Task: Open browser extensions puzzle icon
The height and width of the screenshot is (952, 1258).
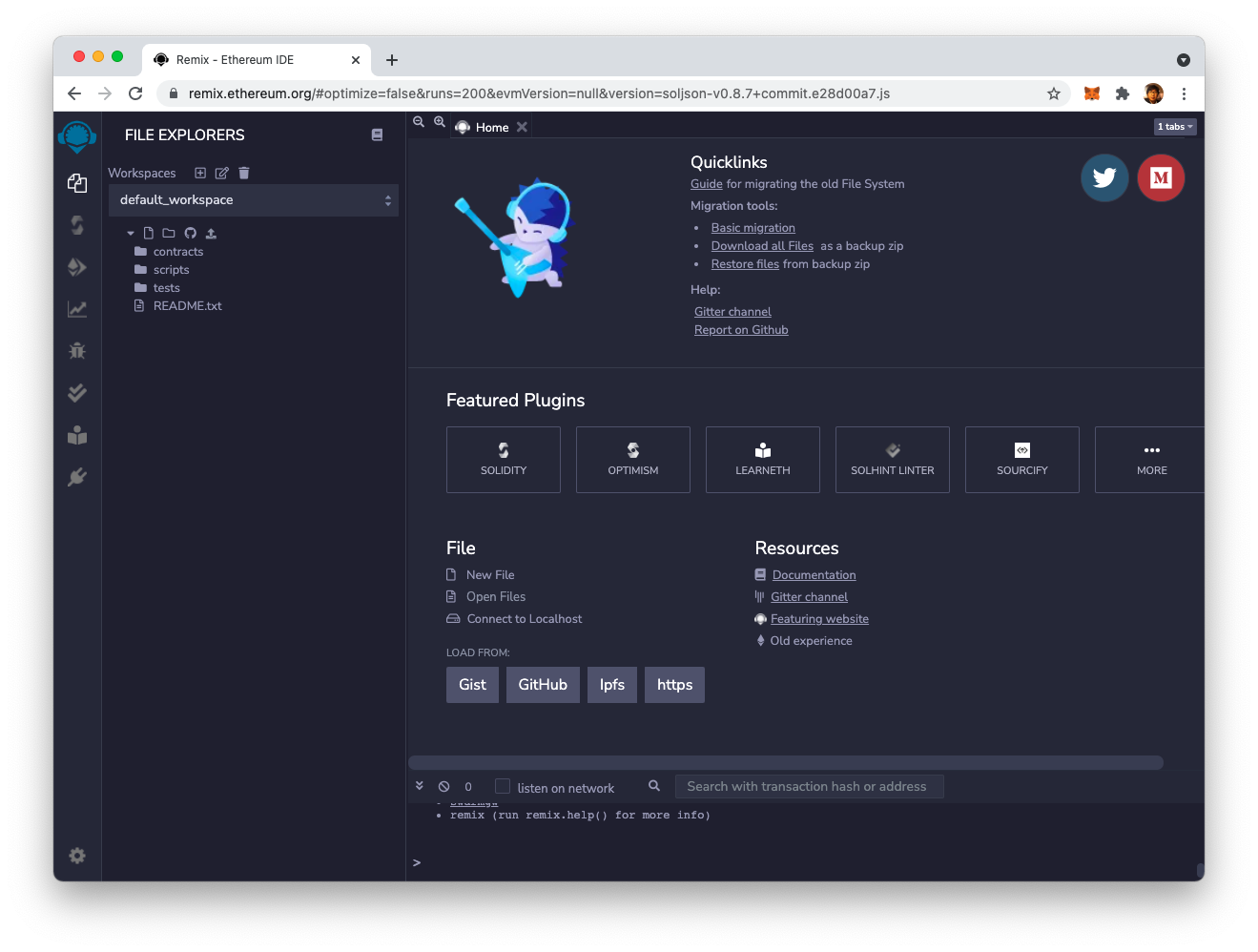Action: pyautogui.click(x=1123, y=93)
